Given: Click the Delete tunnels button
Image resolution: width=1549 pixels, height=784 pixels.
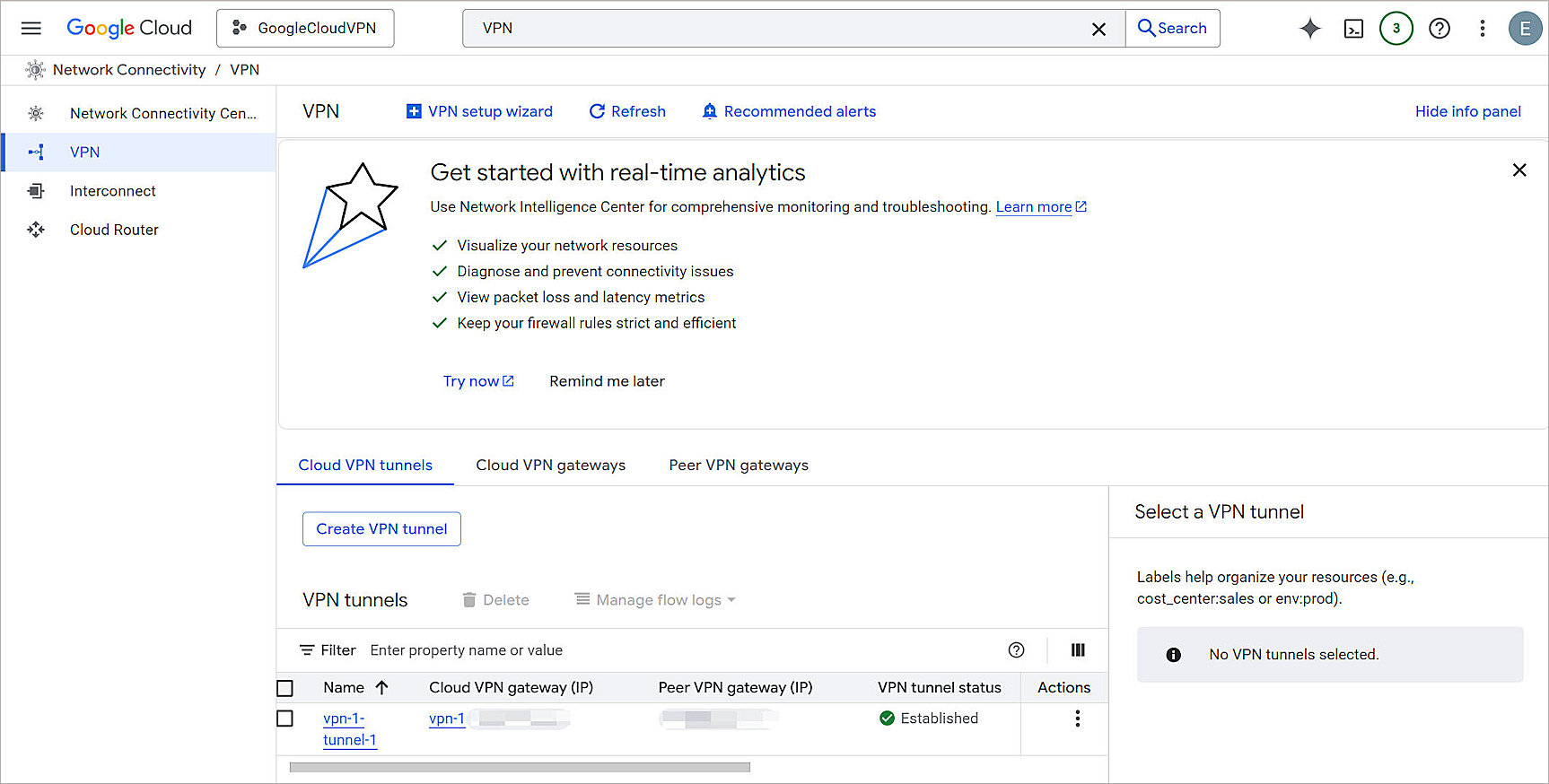Looking at the screenshot, I should point(495,600).
